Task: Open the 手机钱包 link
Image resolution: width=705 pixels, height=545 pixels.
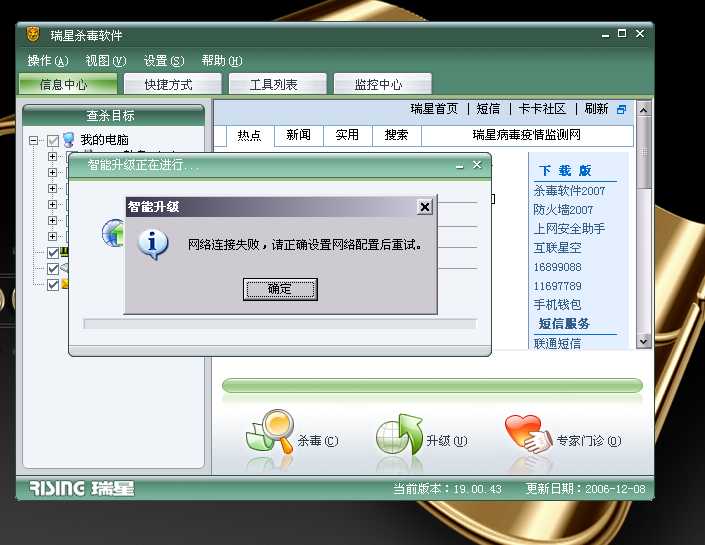Action: pos(558,305)
